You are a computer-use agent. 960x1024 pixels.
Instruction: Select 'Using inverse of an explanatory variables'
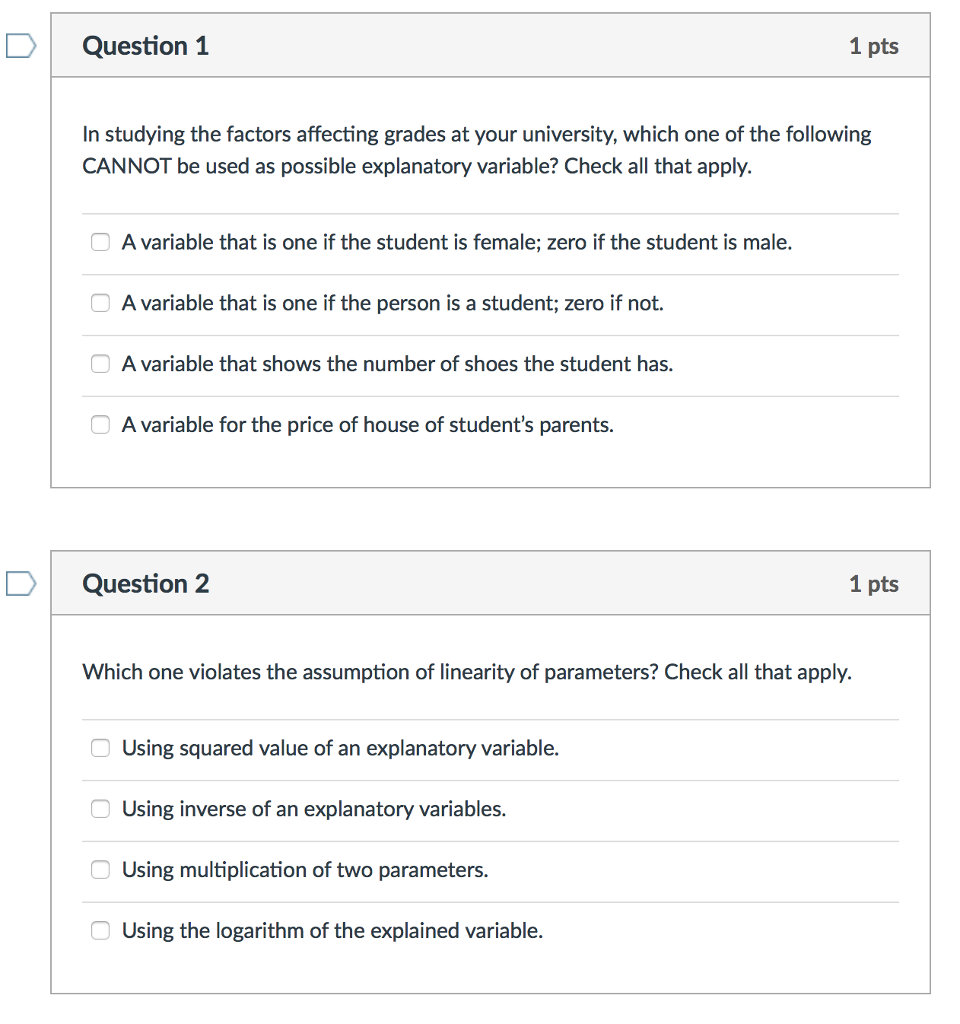100,809
